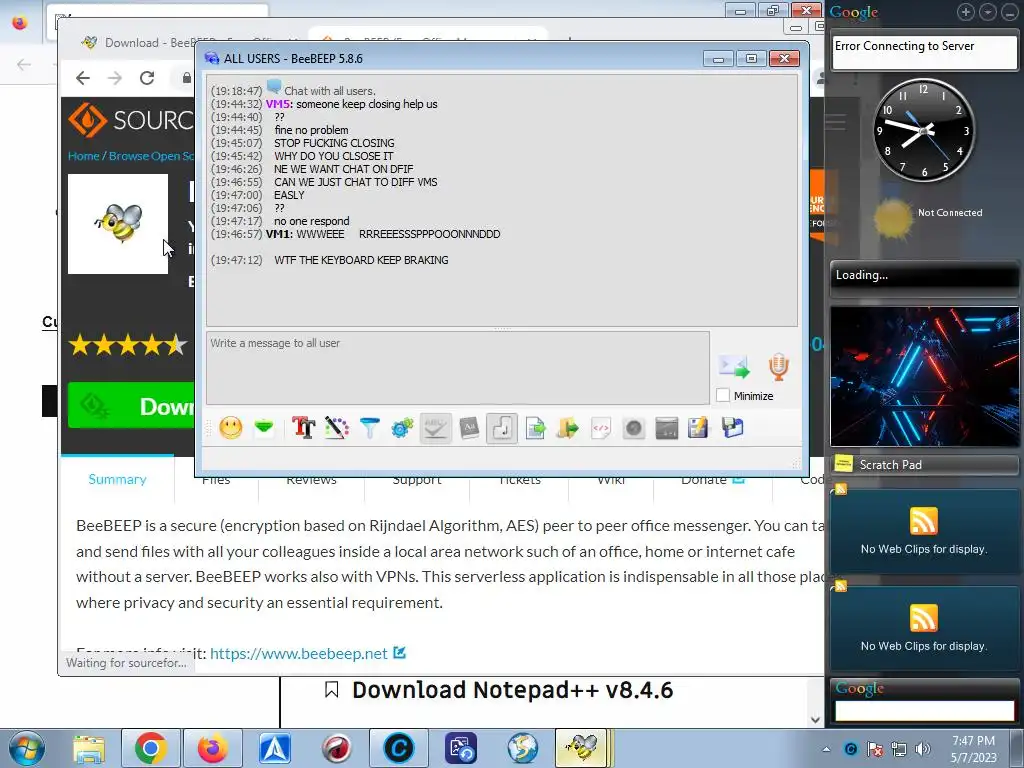
Task: Go back in the browser window
Action: pyautogui.click(x=83, y=78)
